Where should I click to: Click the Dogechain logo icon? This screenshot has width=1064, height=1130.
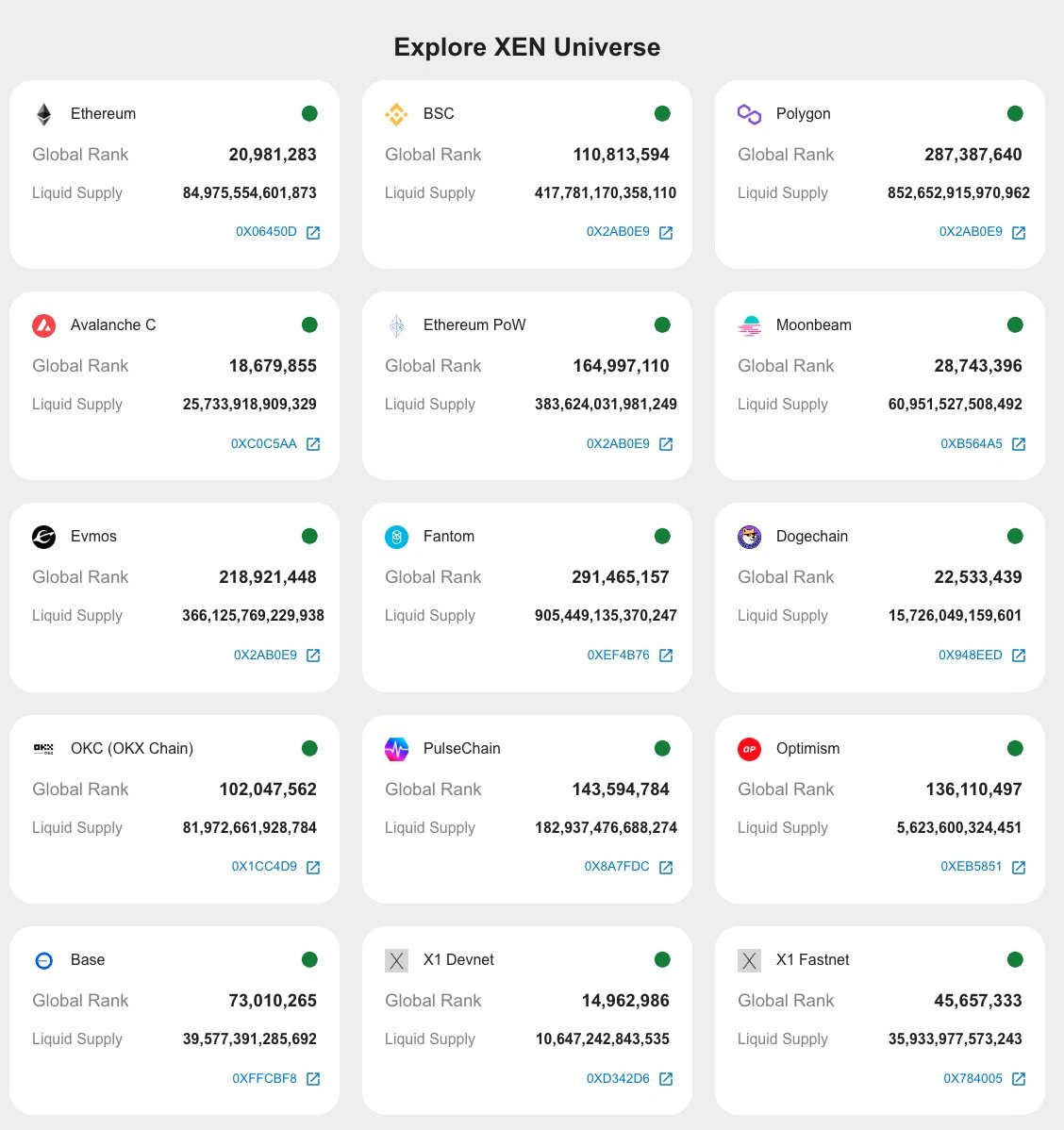tap(749, 536)
